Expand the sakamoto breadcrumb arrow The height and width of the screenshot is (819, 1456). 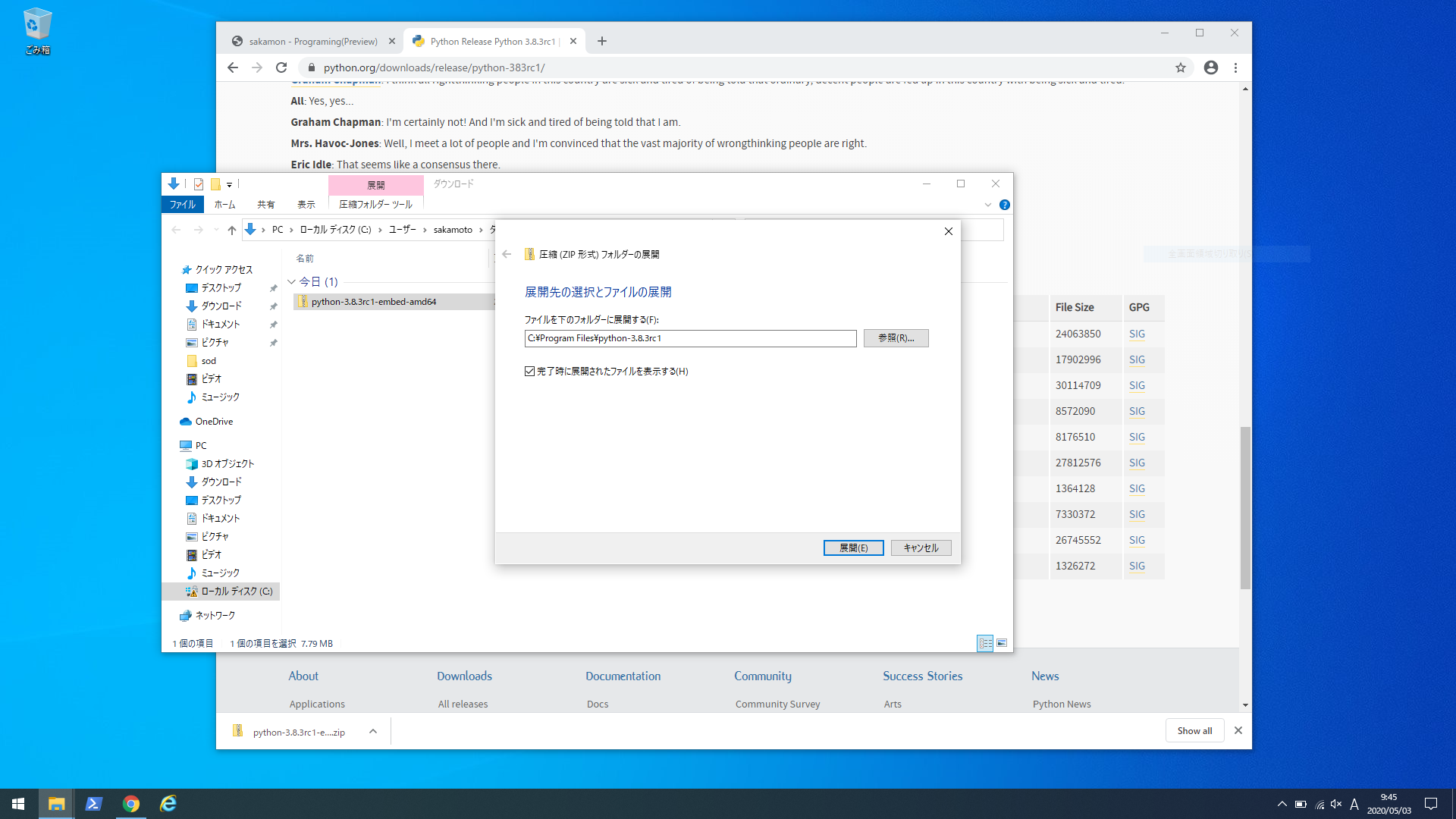481,230
